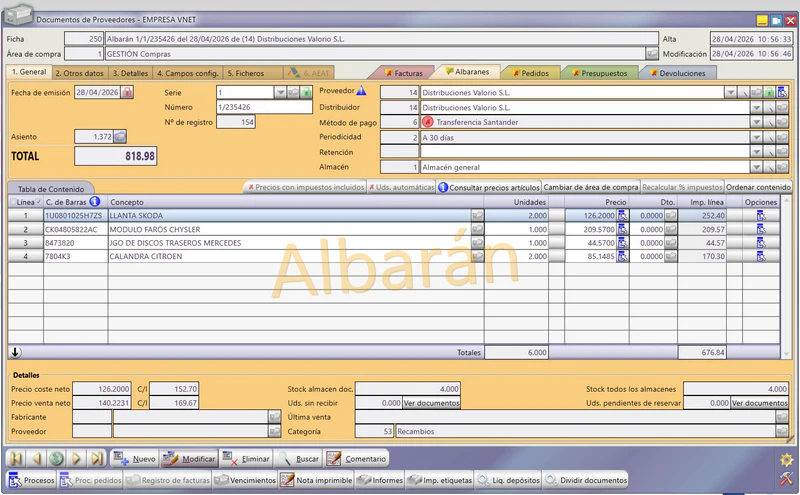Open the Facturas document tab
The image size is (800, 495).
click(404, 73)
